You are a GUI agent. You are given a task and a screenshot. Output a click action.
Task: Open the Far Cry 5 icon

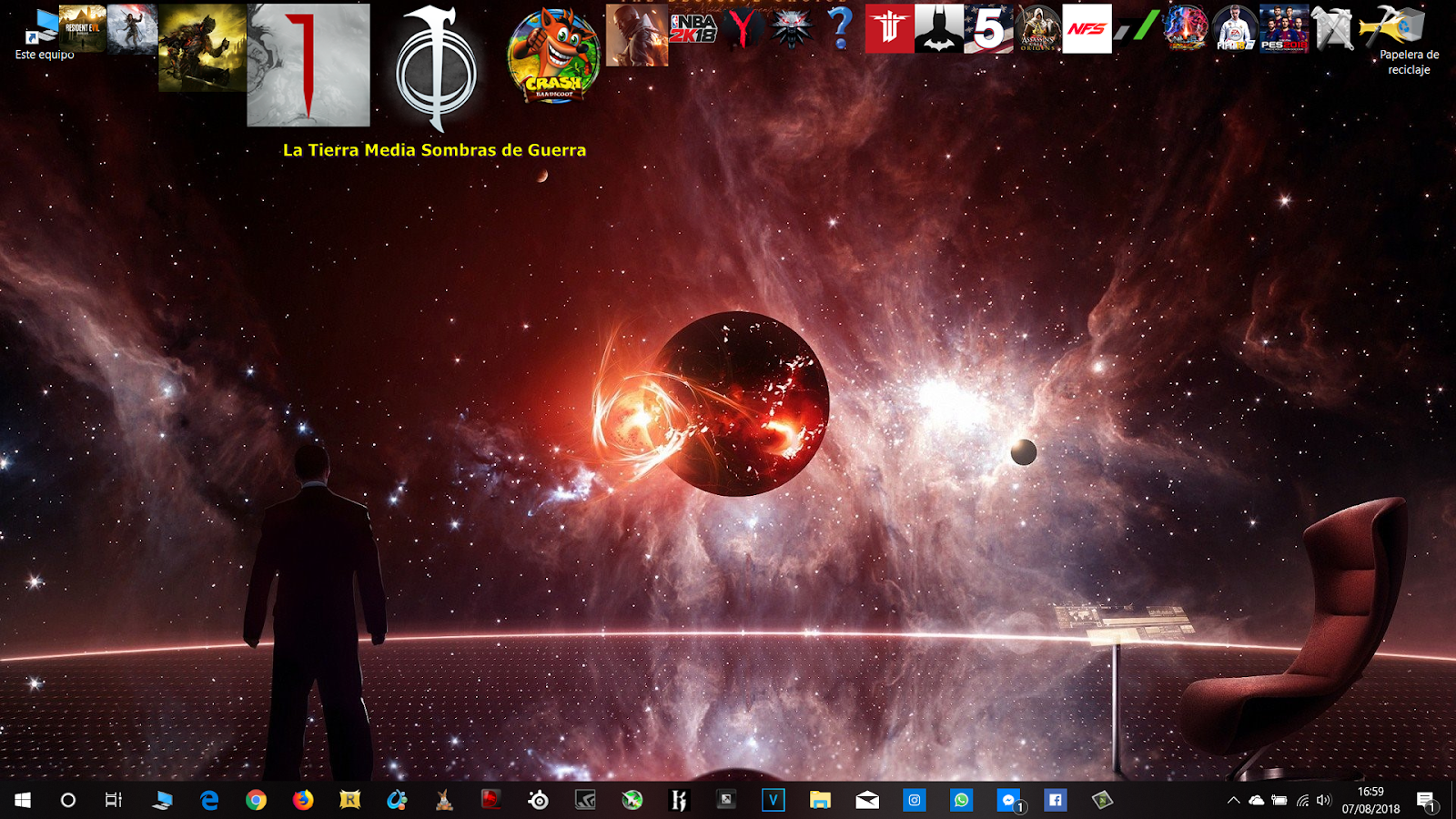[x=988, y=28]
